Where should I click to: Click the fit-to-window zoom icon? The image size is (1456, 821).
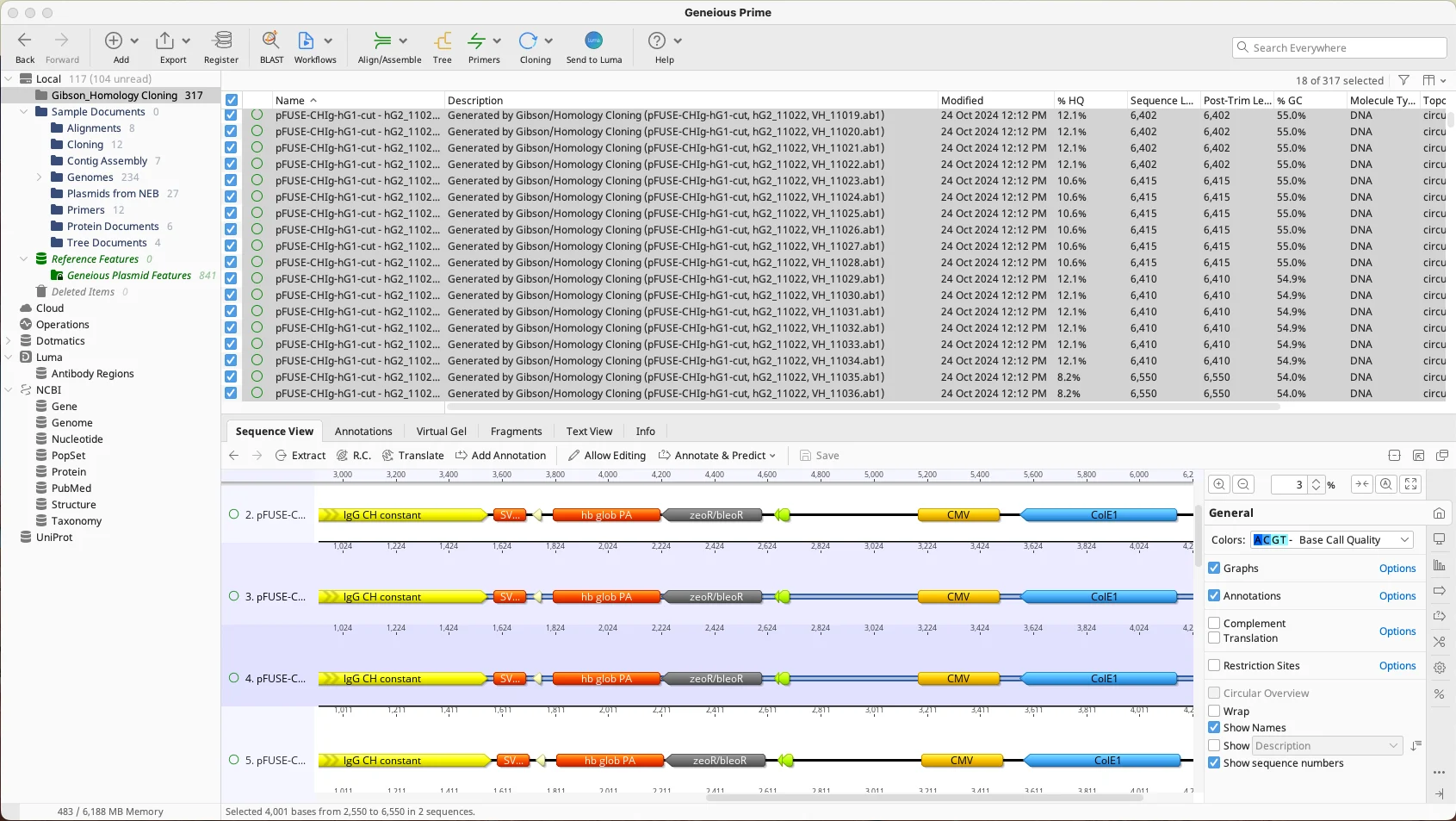pos(1410,484)
